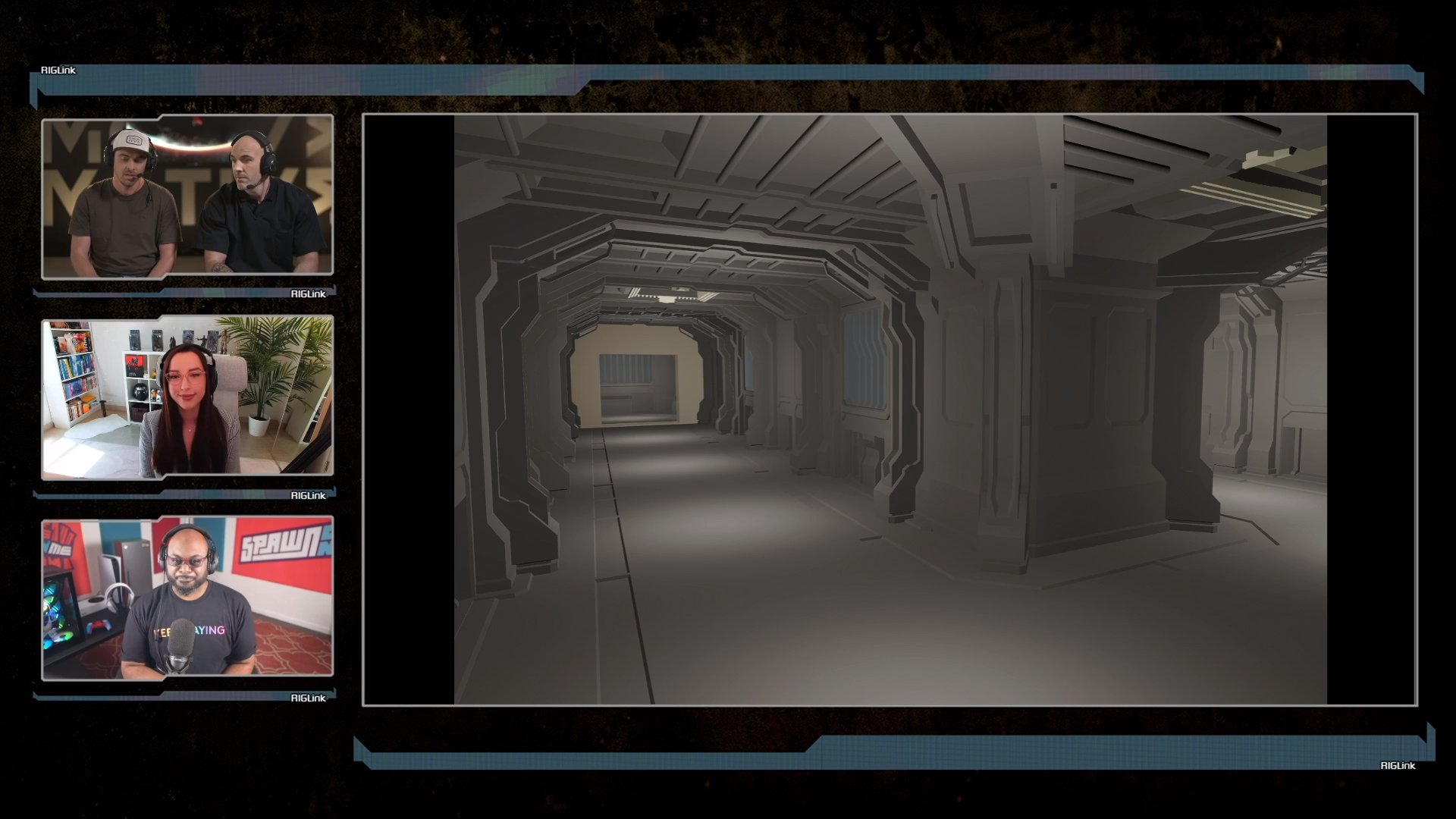Screen dimensions: 1456x819
Task: Click the RIGLink label at bottom-right corner
Action: (1398, 766)
